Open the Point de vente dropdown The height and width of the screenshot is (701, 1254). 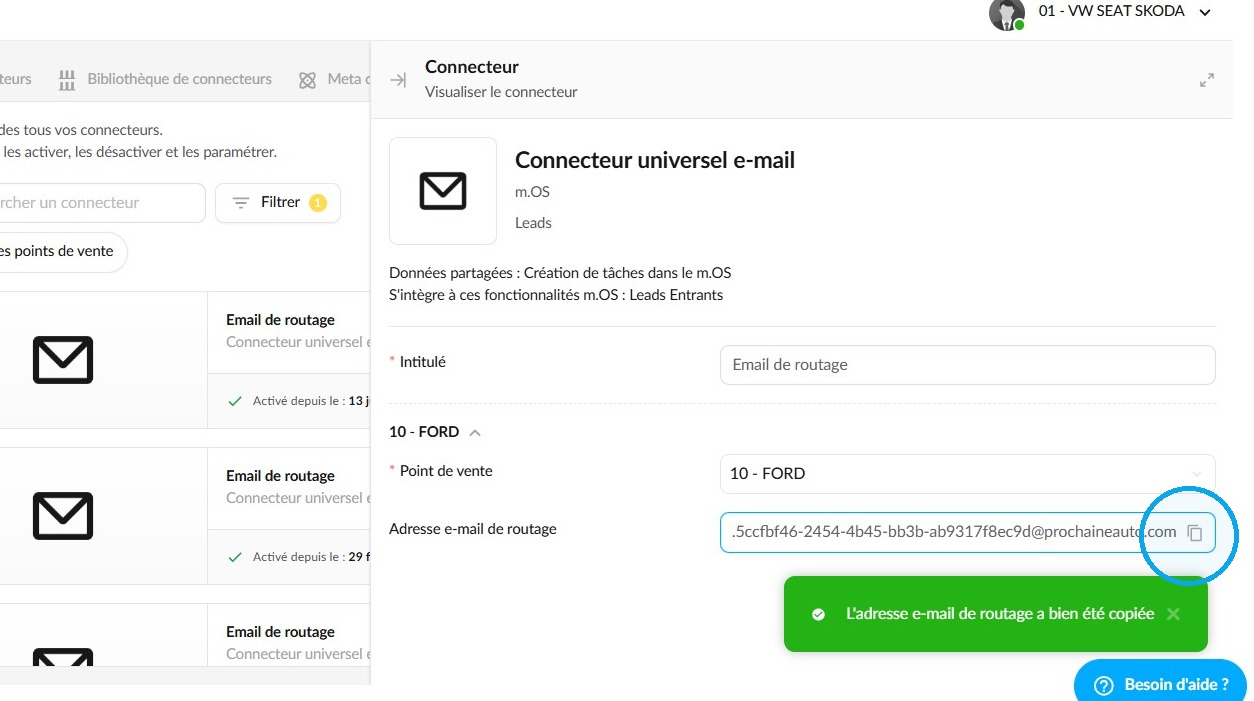coord(967,473)
